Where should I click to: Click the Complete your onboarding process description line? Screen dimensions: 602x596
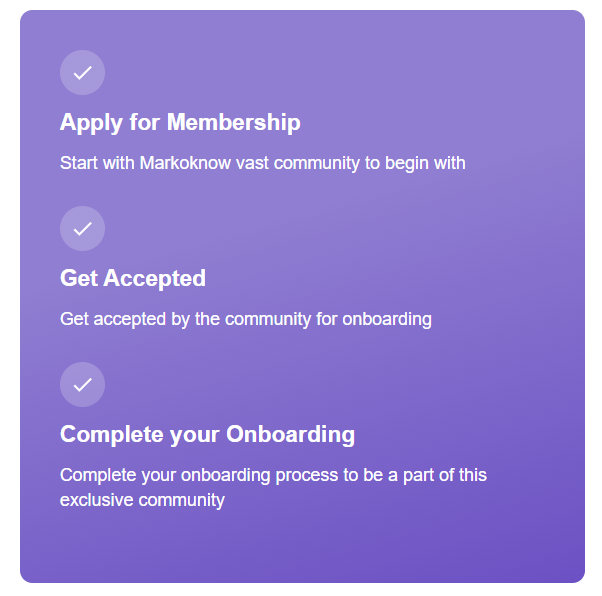point(273,475)
